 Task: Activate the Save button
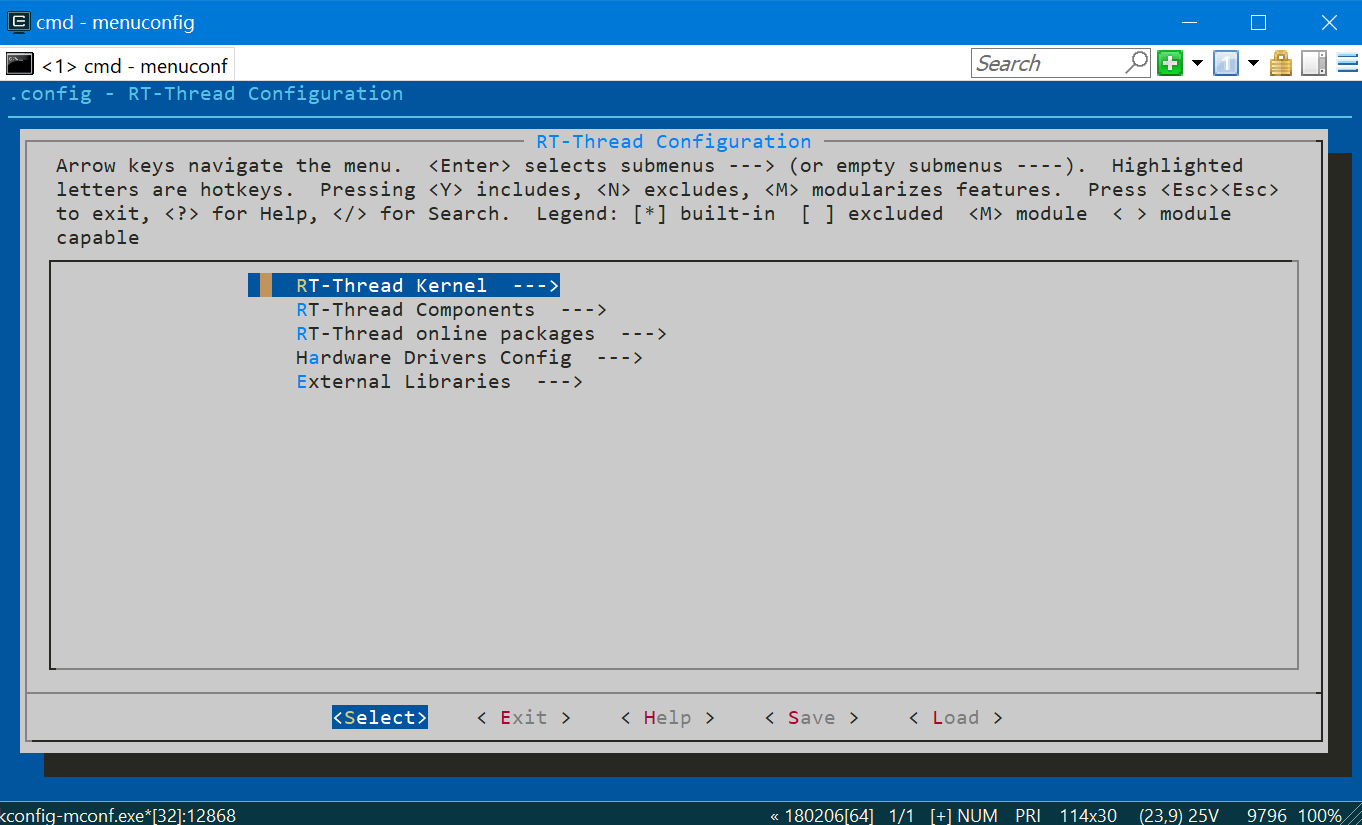(811, 717)
